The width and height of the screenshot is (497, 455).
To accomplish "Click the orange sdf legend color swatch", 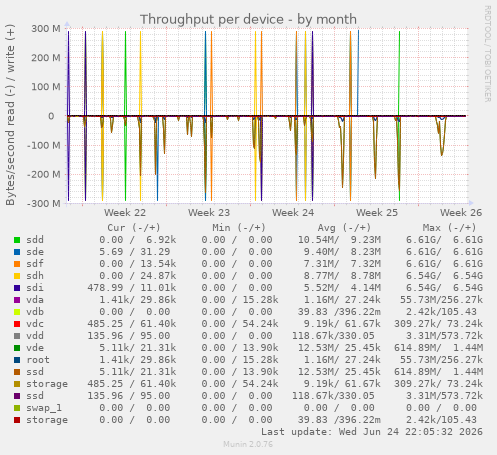I will (x=17, y=264).
